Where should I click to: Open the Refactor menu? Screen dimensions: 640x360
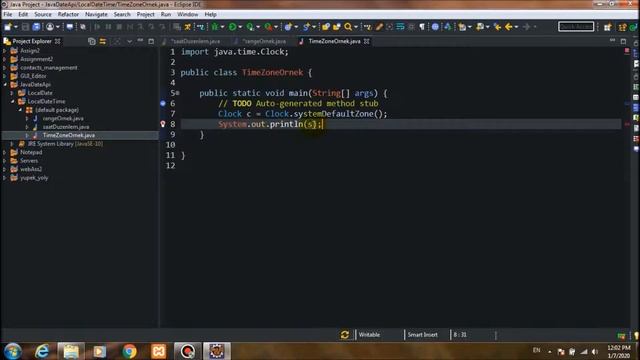pyautogui.click(x=68, y=14)
